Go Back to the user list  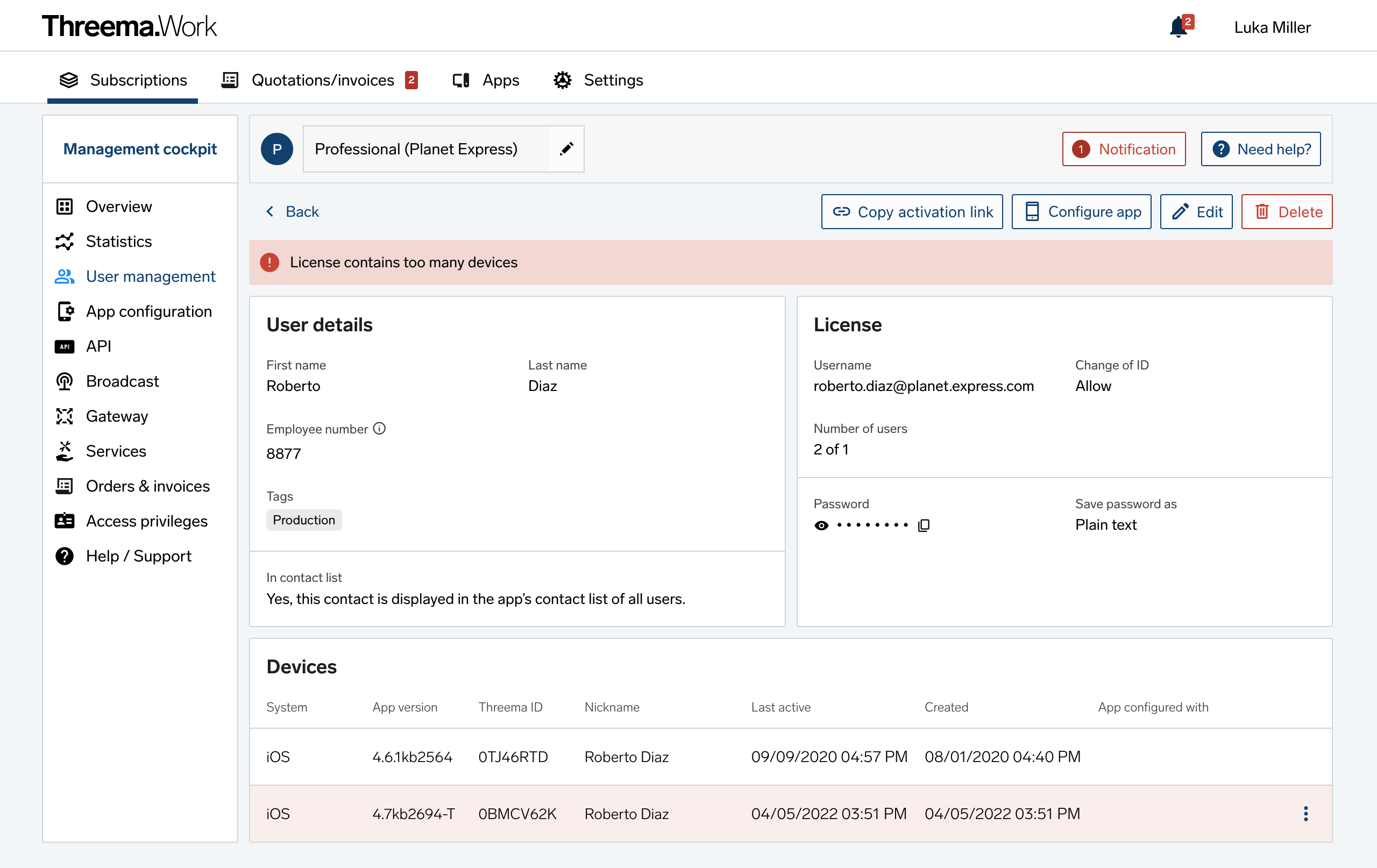(292, 211)
